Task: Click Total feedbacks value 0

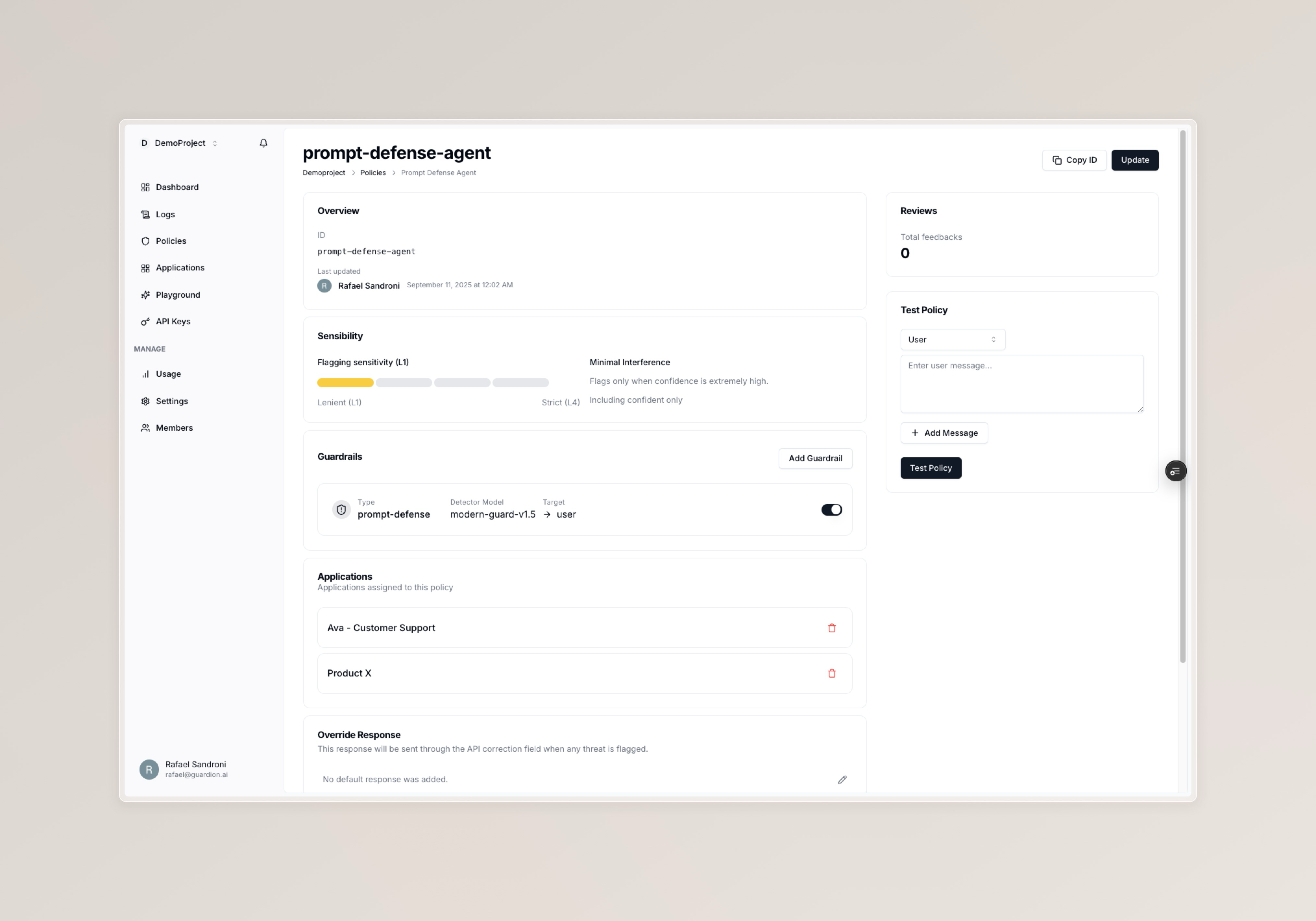Action: (x=905, y=253)
